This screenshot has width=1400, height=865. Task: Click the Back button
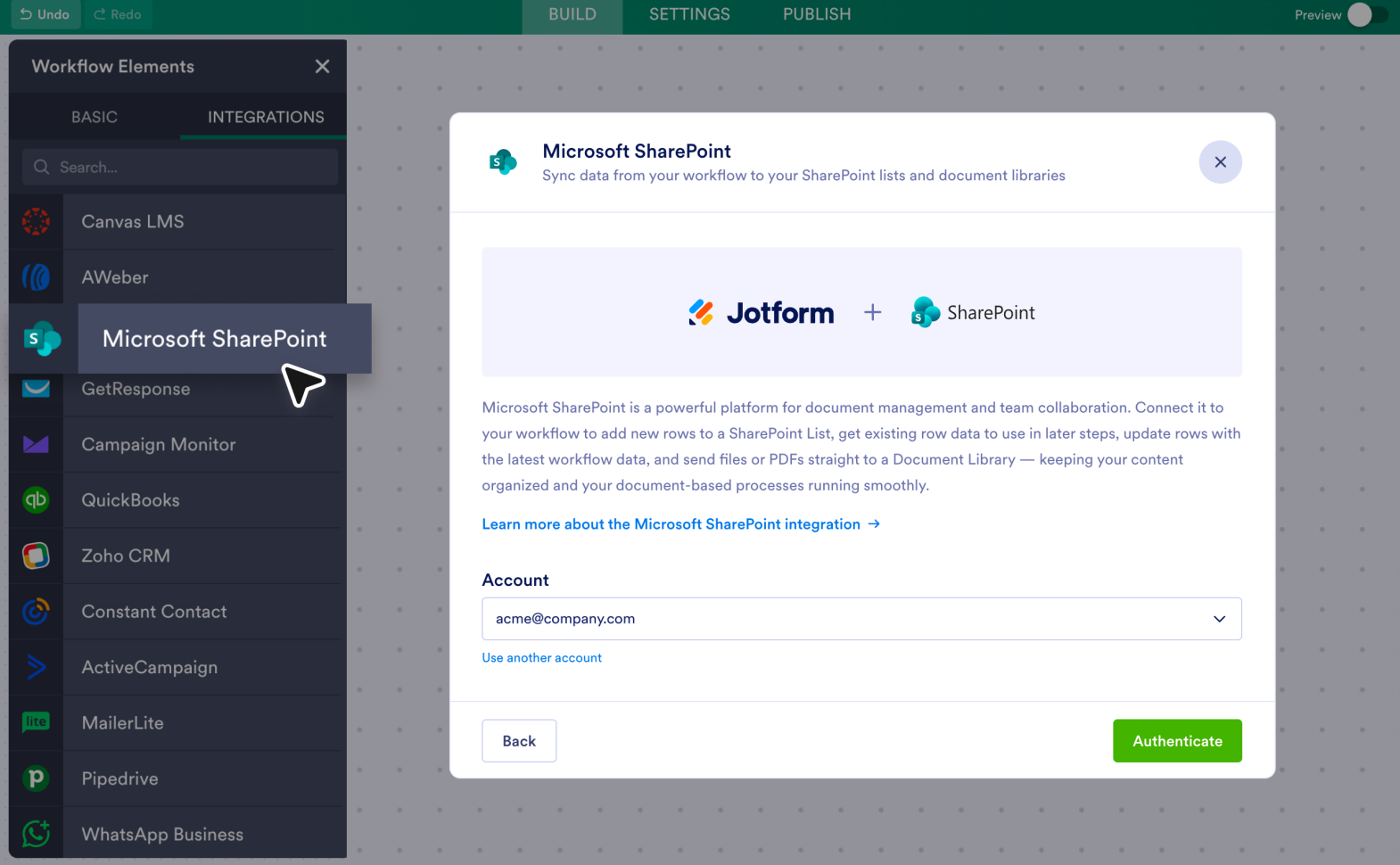tap(519, 741)
